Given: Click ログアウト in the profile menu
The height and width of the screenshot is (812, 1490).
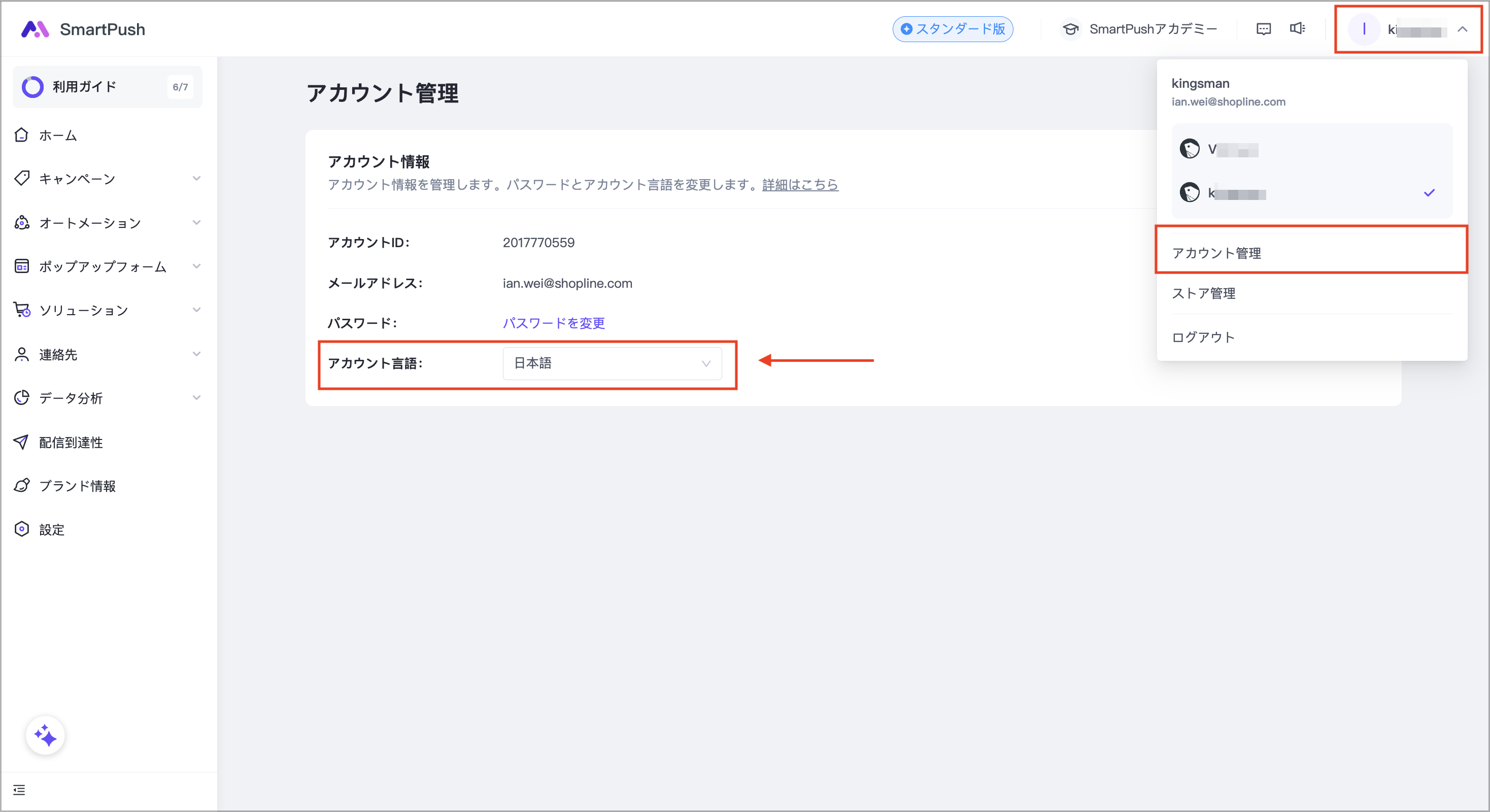Looking at the screenshot, I should (x=1203, y=337).
